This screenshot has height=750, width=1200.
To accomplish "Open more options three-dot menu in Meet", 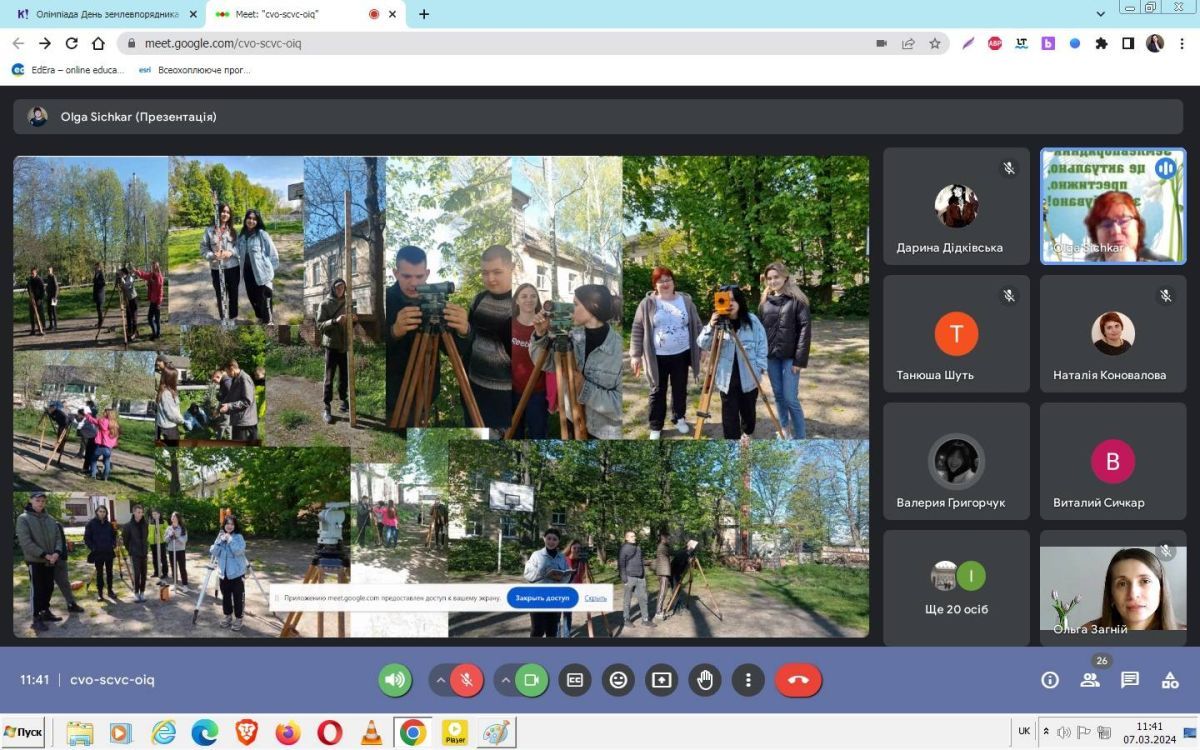I will pyautogui.click(x=748, y=680).
